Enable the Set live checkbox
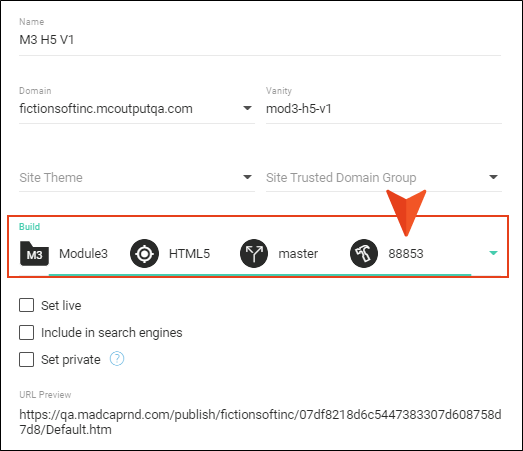 pyautogui.click(x=26, y=305)
